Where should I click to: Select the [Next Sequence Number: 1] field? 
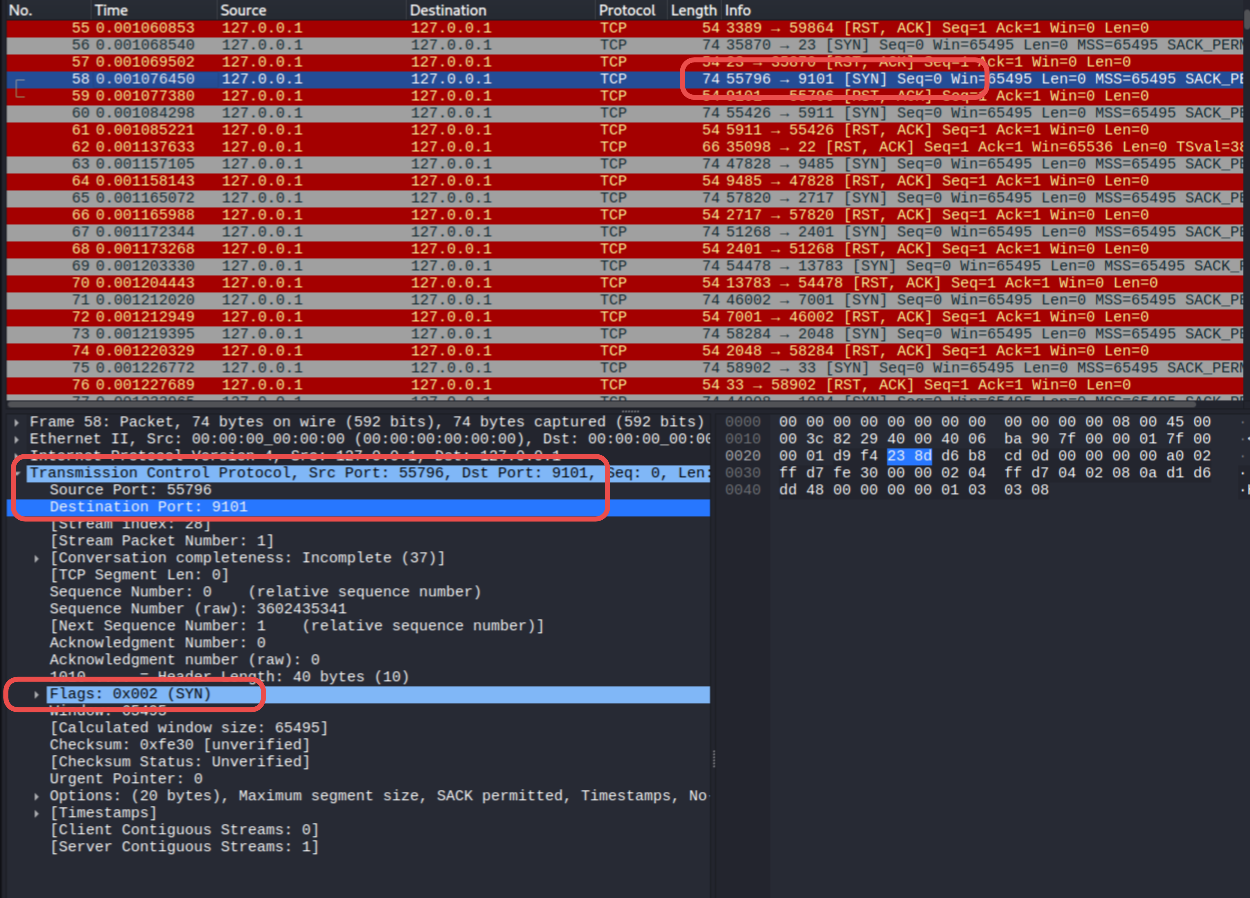(x=297, y=626)
